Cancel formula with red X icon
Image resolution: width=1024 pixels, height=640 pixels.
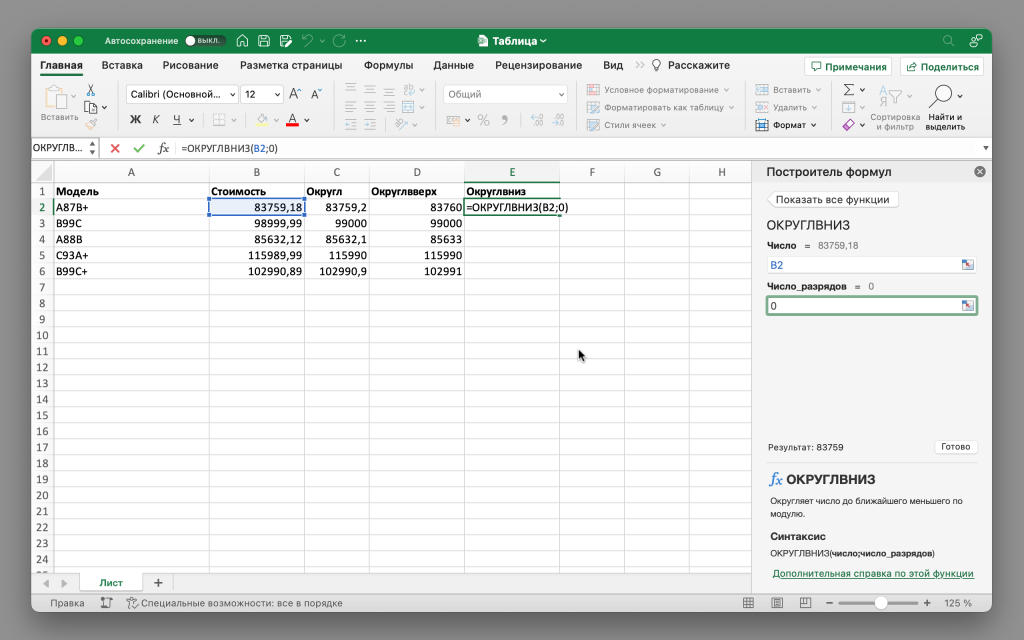(x=115, y=148)
